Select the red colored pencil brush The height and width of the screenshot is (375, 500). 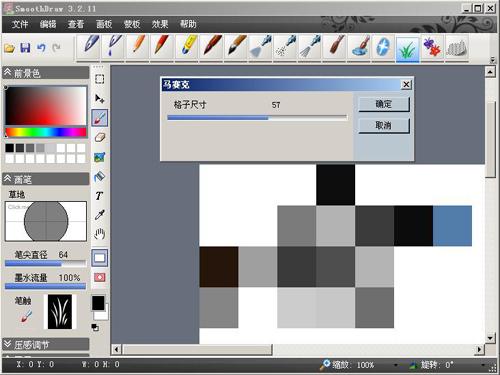pyautogui.click(x=162, y=47)
